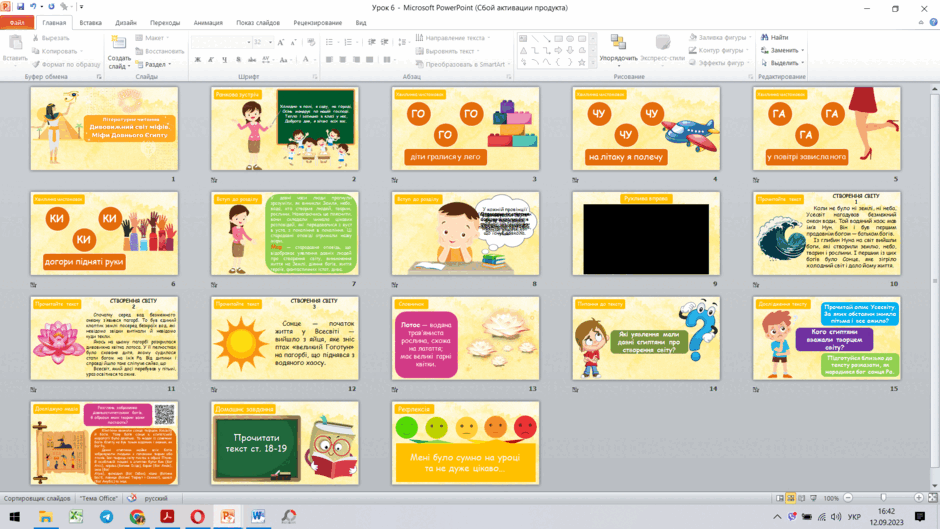The width and height of the screenshot is (940, 529).
Task: Switch to the Вид tab
Action: pyautogui.click(x=361, y=23)
